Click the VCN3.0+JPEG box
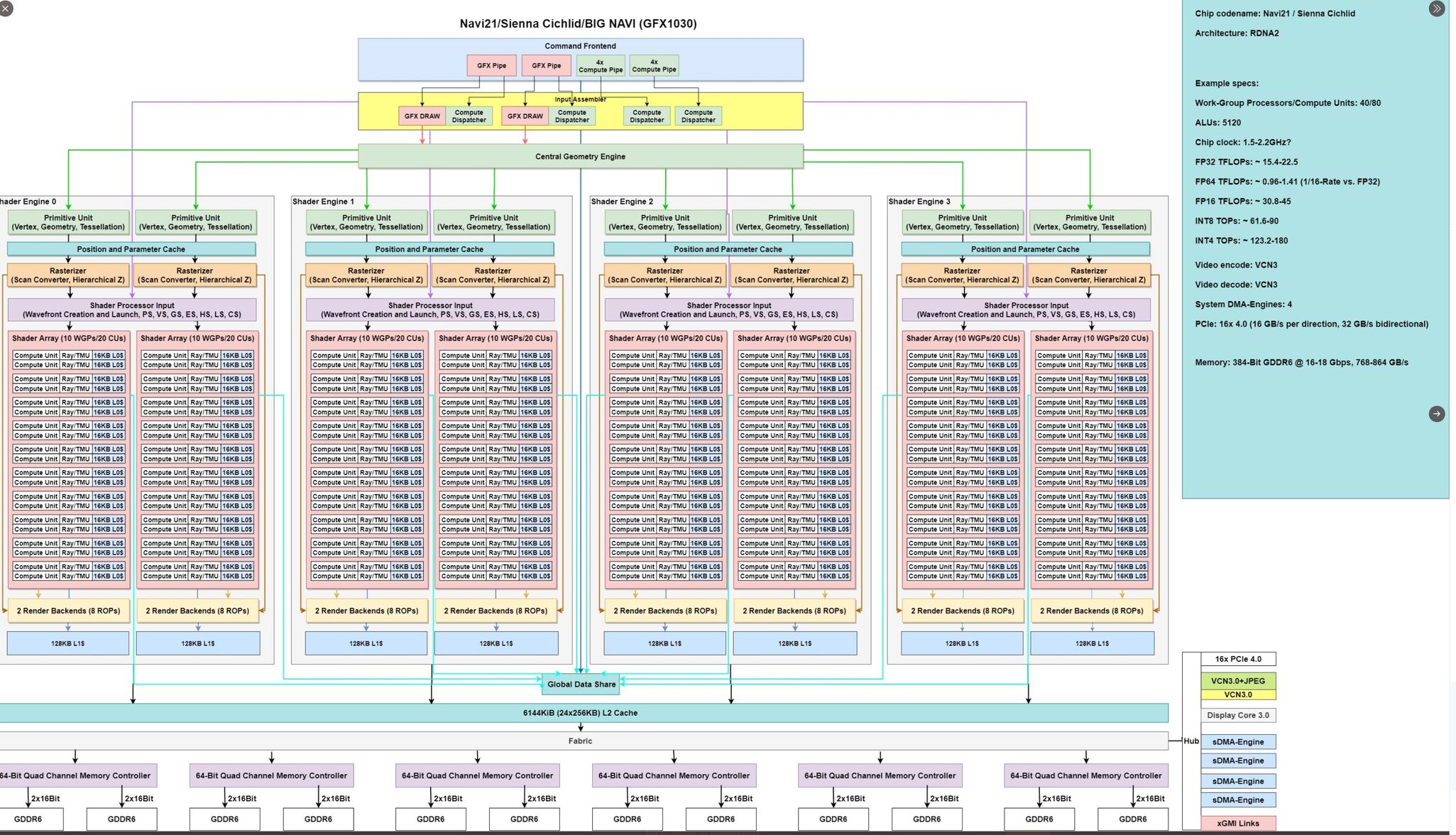 (x=1238, y=681)
